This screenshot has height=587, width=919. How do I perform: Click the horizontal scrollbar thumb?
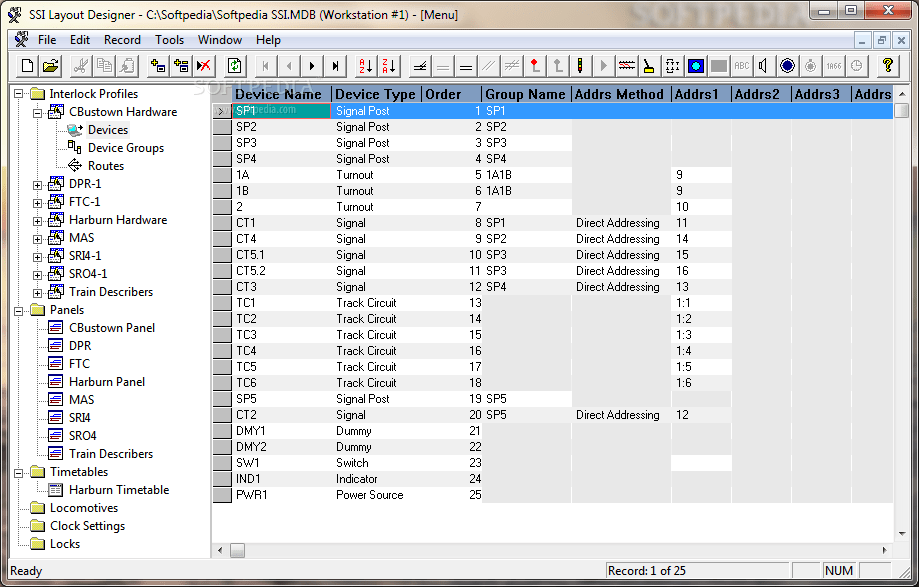coord(237,549)
